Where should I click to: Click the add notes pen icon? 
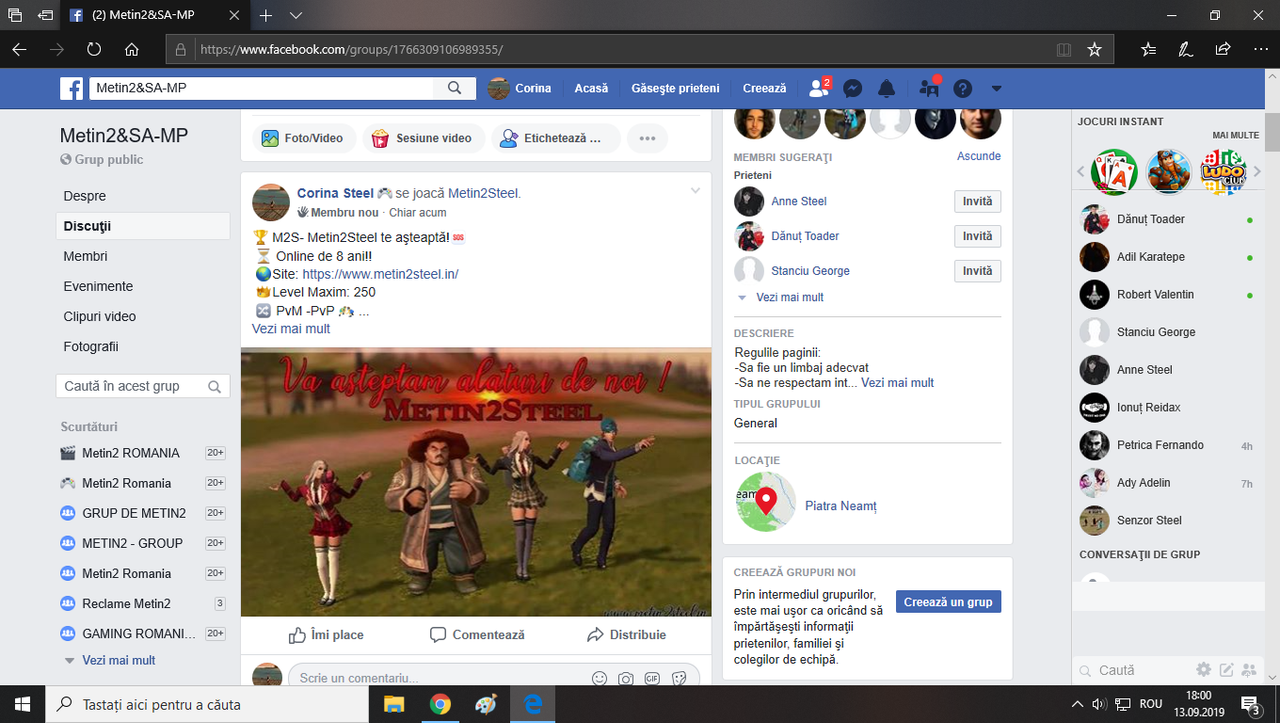click(1185, 49)
